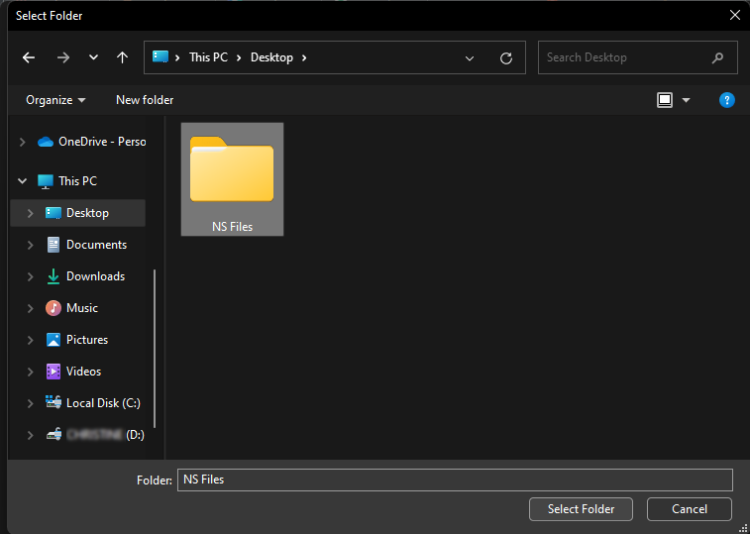Expand the Pictures tree node
750x534 pixels.
[x=30, y=340]
